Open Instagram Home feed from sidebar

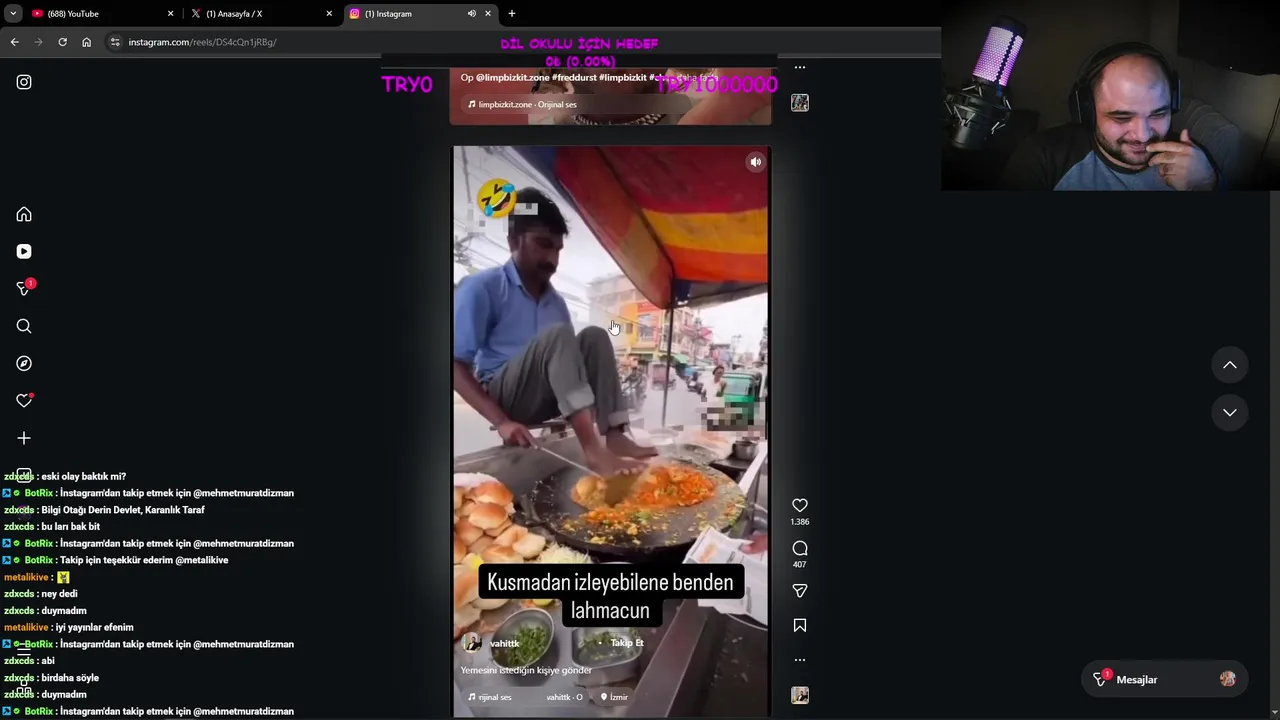pos(24,214)
